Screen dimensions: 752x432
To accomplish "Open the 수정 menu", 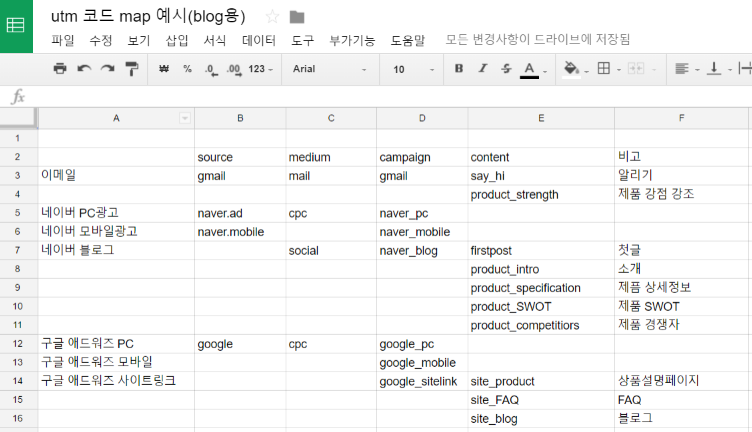I will (101, 40).
